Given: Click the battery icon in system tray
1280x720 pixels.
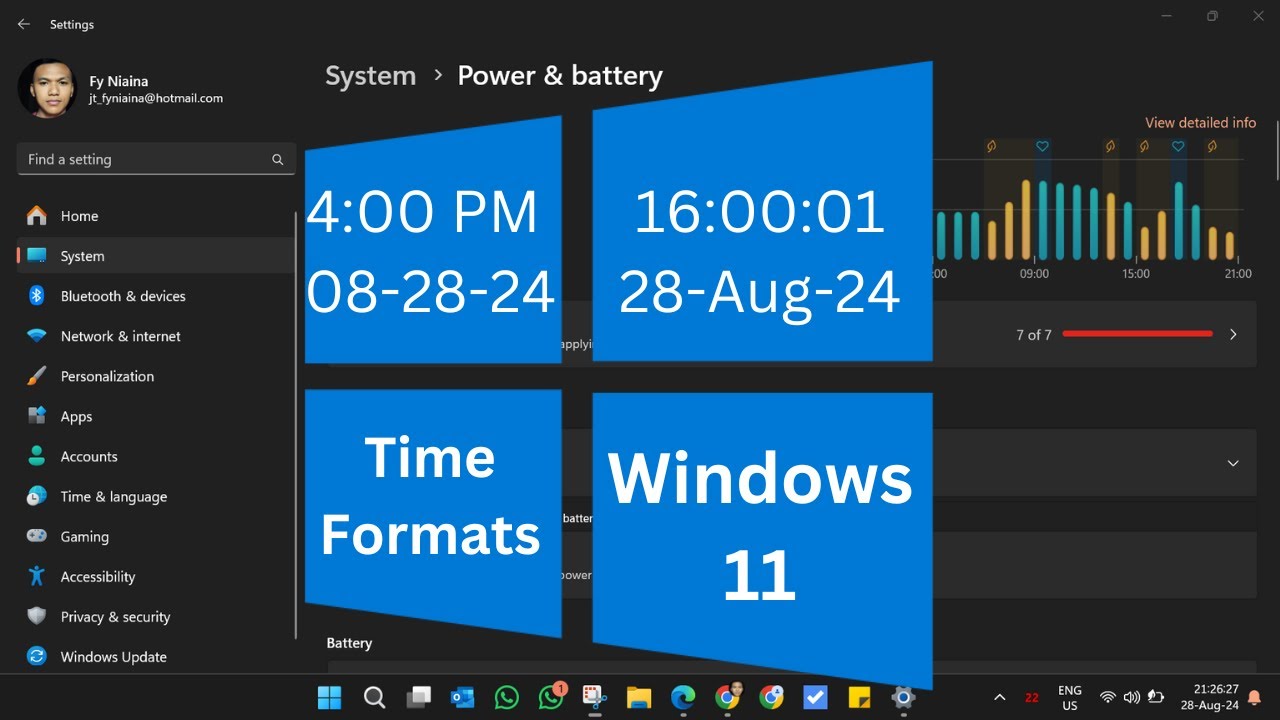Looking at the screenshot, I should tap(1155, 697).
